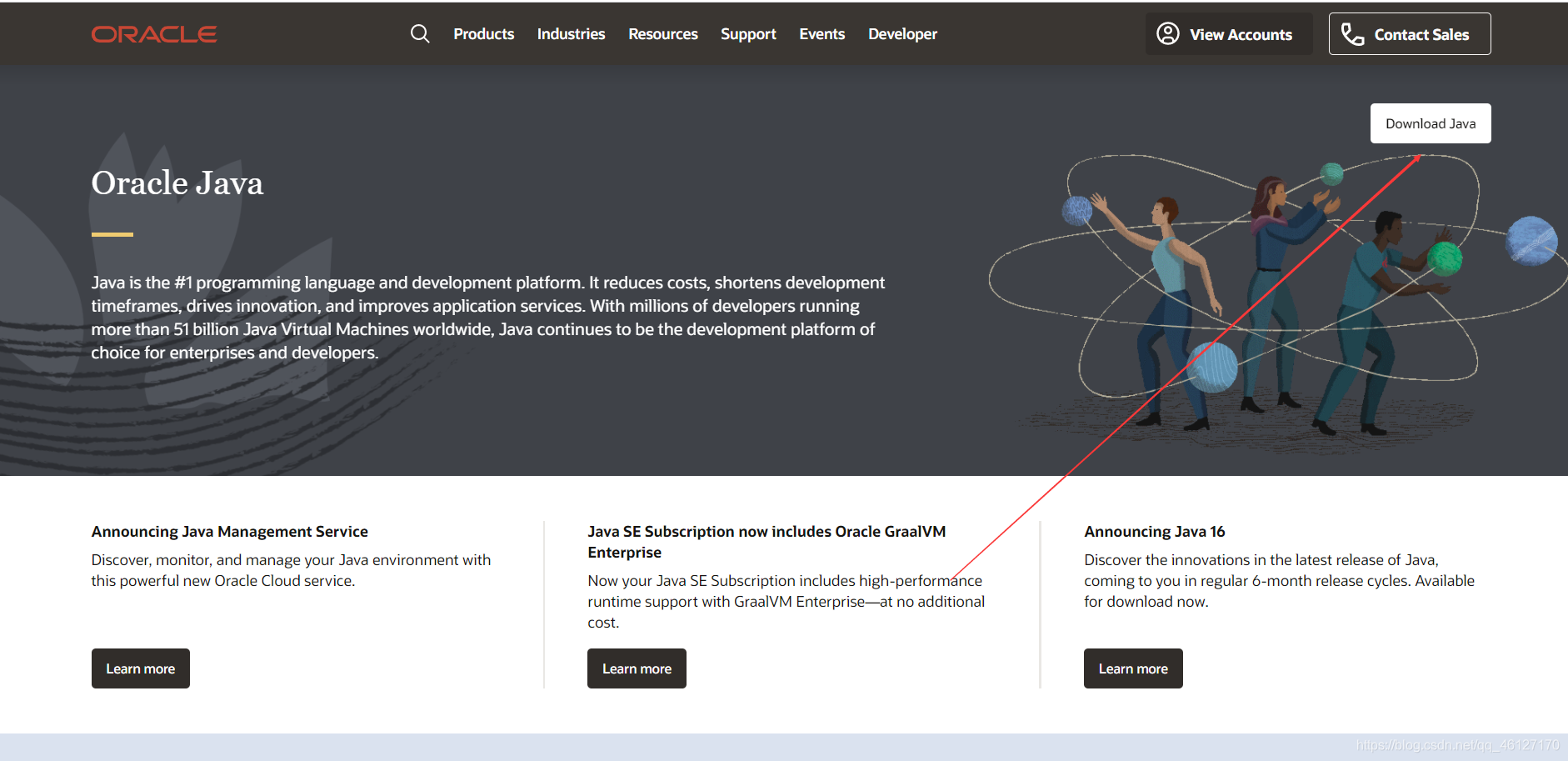1568x761 pixels.
Task: Open the search magnifier icon
Action: (x=420, y=33)
